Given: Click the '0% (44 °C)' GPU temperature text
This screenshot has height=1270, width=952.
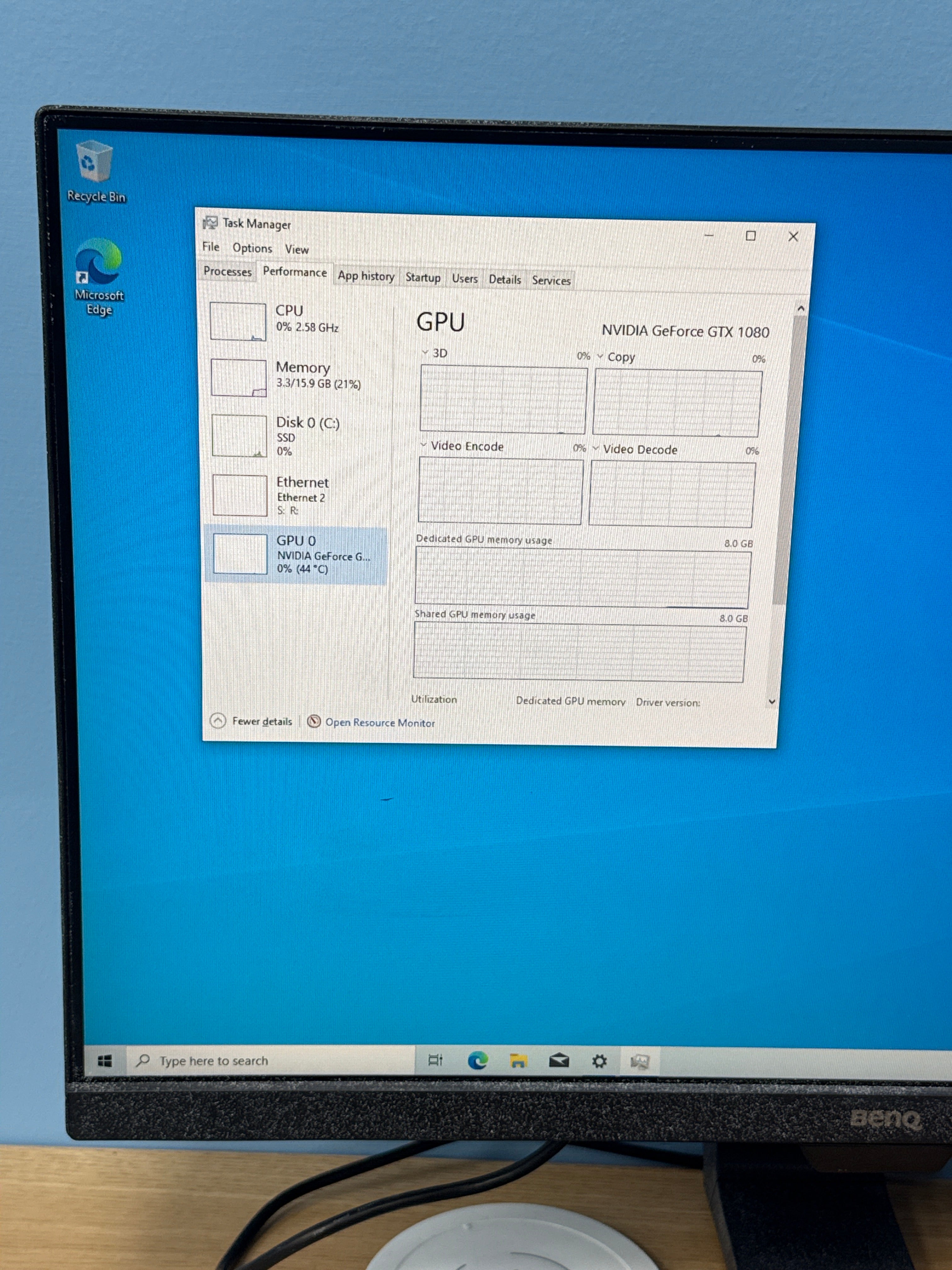Looking at the screenshot, I should pyautogui.click(x=303, y=569).
